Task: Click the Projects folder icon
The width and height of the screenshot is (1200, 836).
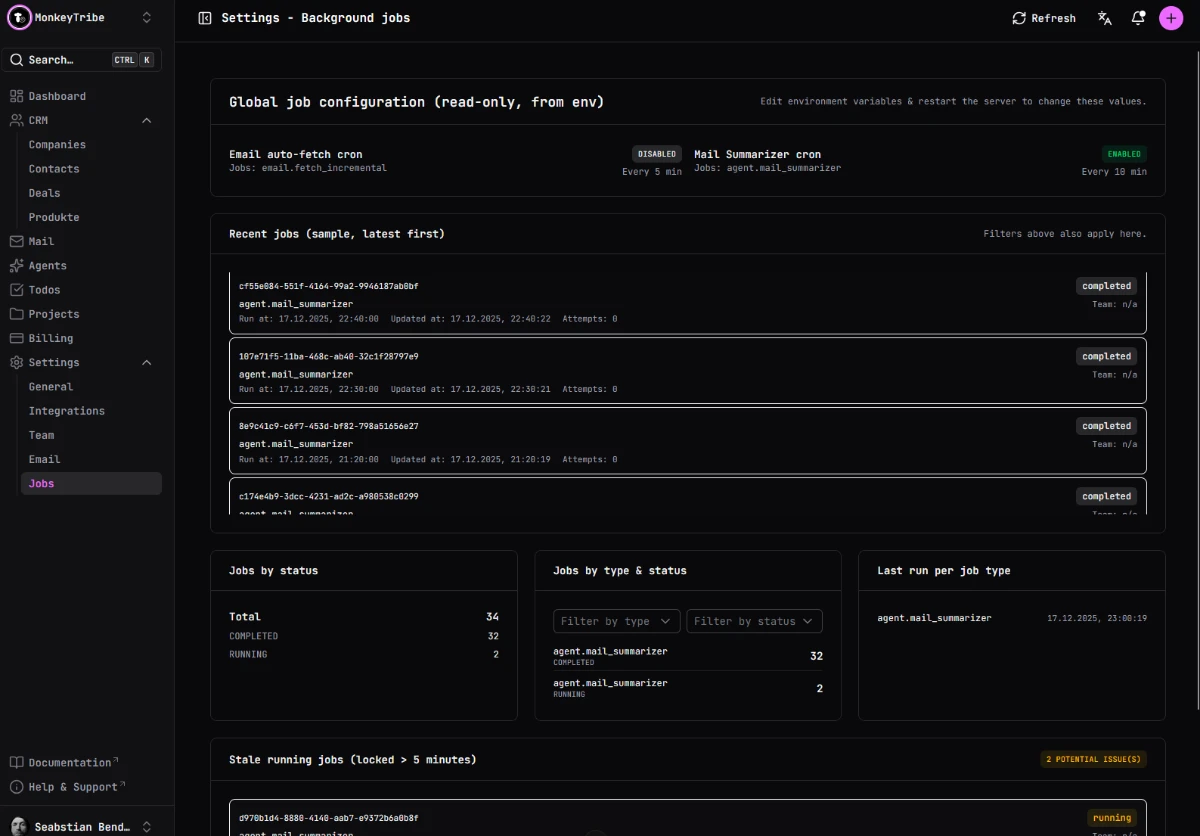Action: point(16,314)
